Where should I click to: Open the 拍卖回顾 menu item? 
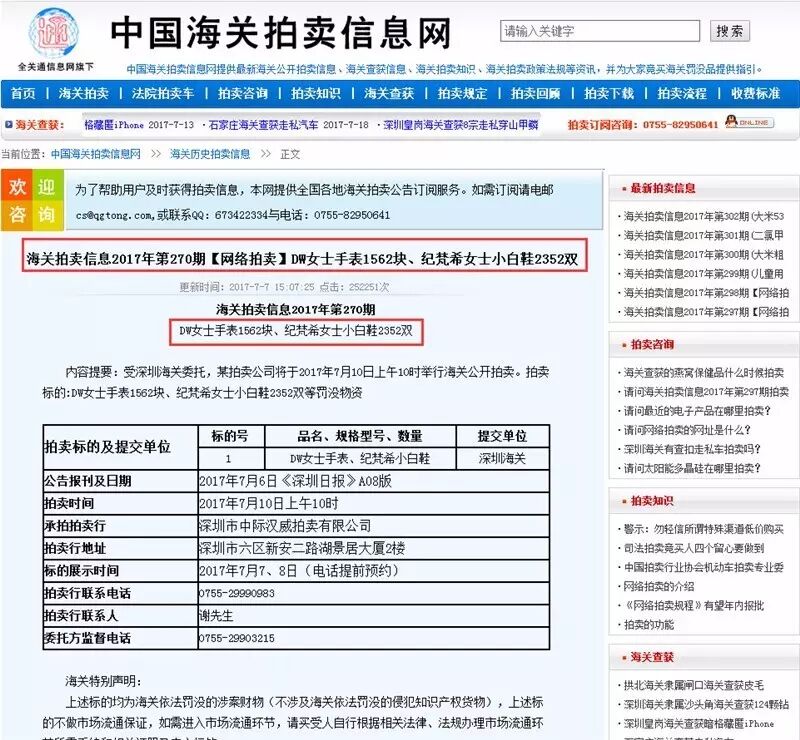pyautogui.click(x=536, y=93)
